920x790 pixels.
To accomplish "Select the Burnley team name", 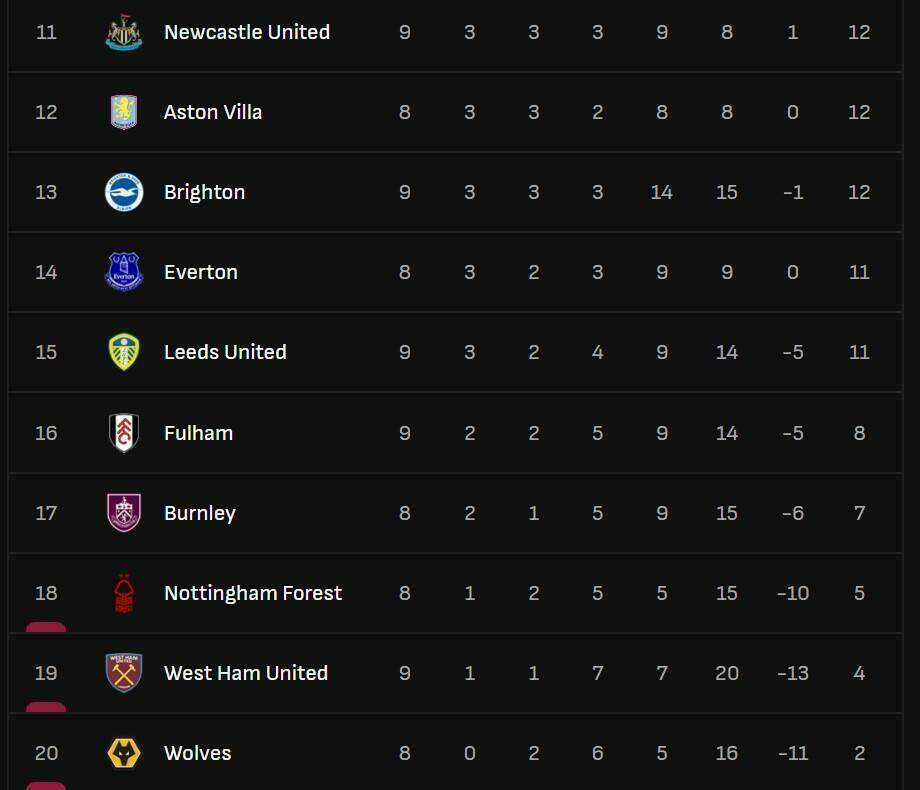I will [x=200, y=513].
